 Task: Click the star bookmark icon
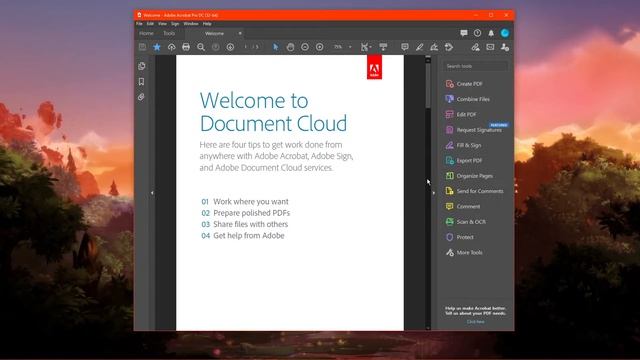point(157,47)
